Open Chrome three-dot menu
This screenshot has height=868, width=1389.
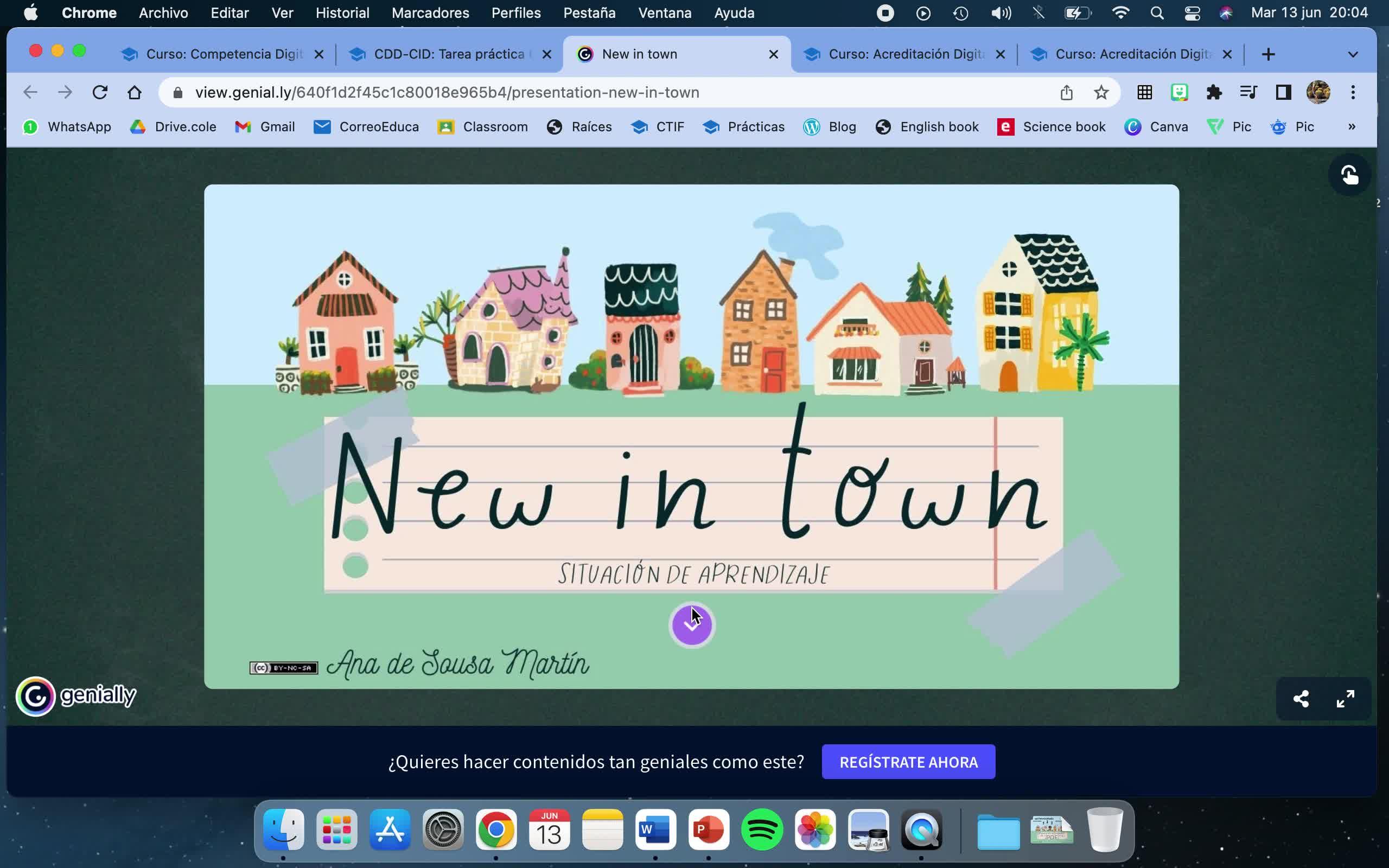coord(1353,92)
